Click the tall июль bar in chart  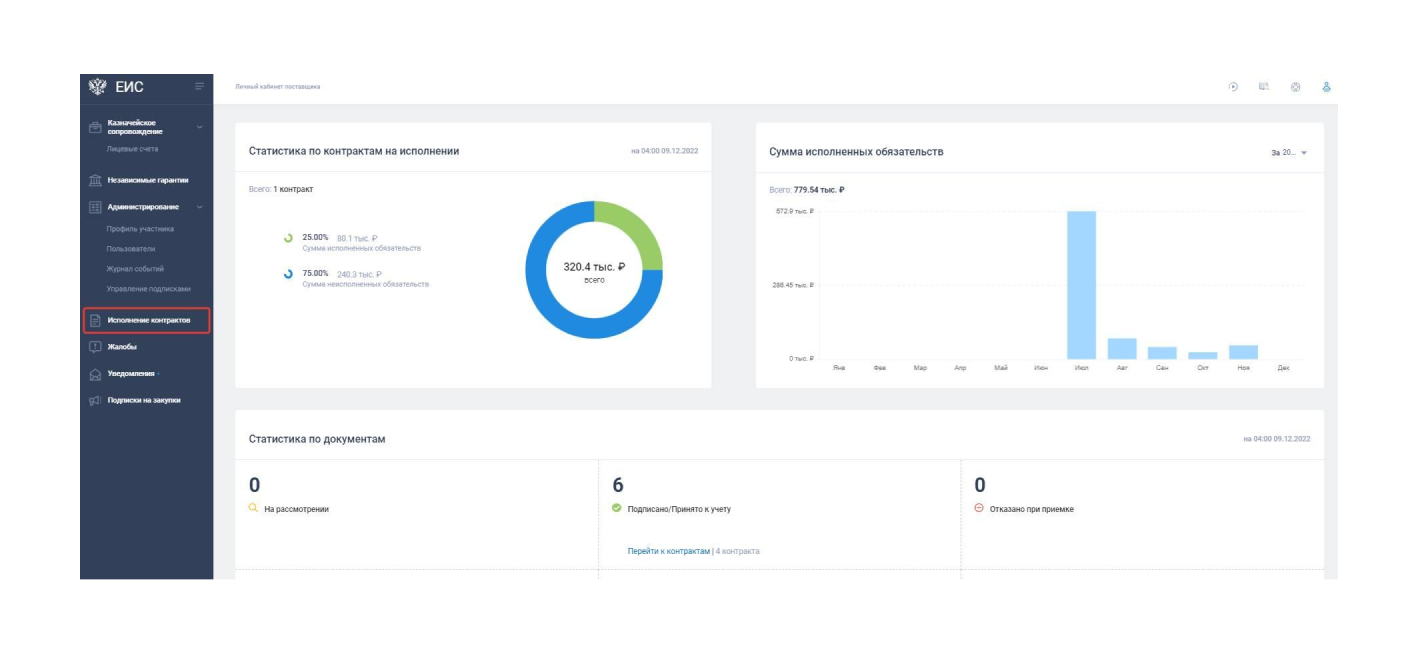[1081, 285]
